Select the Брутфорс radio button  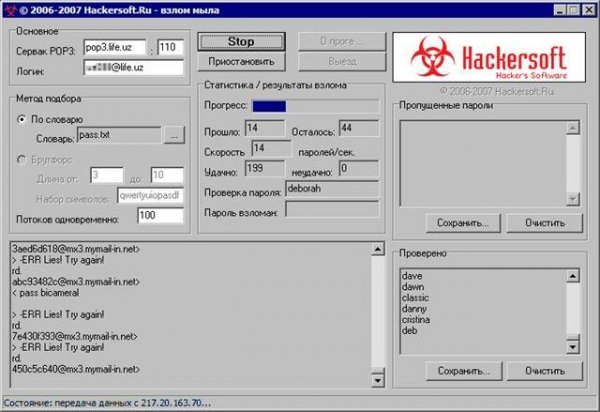pos(21,160)
